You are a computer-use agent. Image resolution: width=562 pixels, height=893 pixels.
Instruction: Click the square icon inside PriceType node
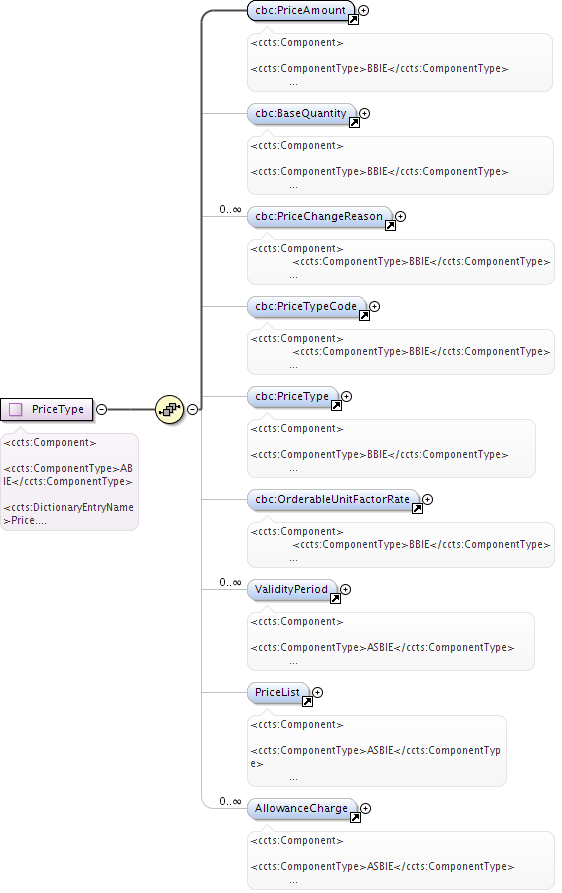pos(16,409)
